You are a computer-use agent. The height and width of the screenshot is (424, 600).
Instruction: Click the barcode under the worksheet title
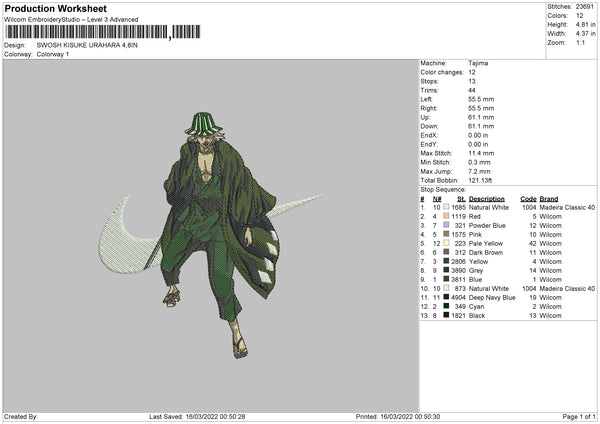(103, 32)
